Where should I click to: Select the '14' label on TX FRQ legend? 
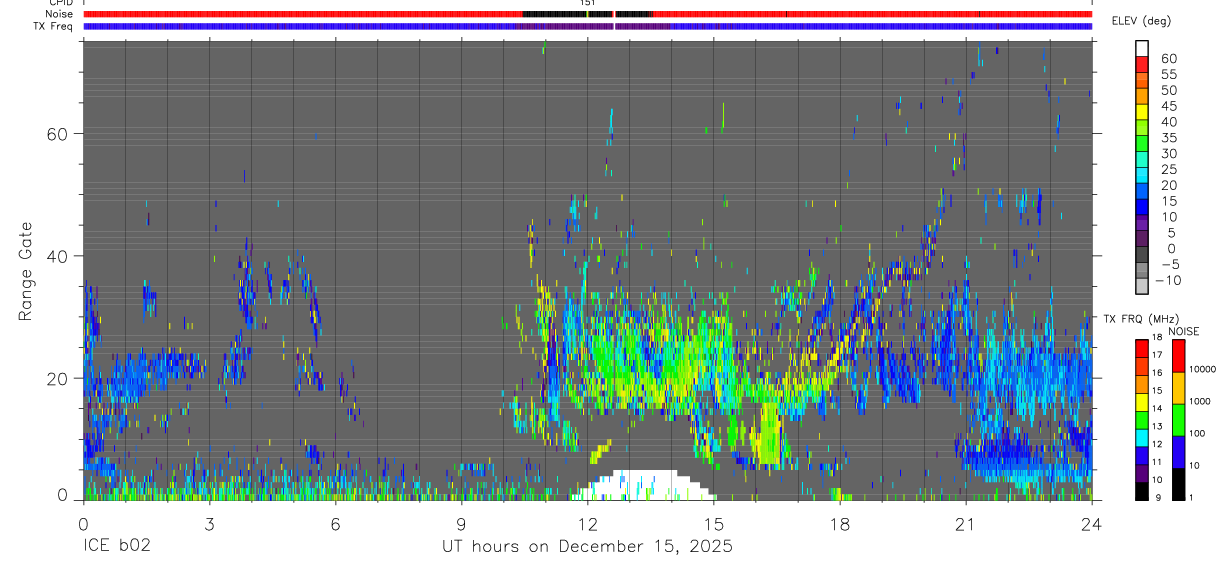click(1157, 408)
